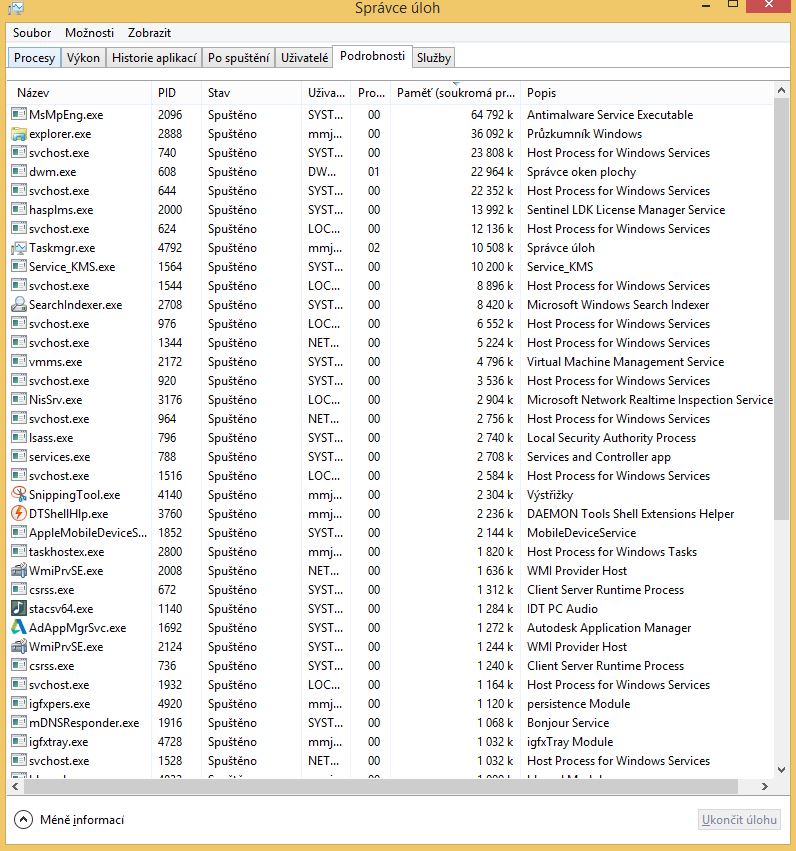Click description Správce oken plochy
This screenshot has width=796, height=851.
[581, 172]
